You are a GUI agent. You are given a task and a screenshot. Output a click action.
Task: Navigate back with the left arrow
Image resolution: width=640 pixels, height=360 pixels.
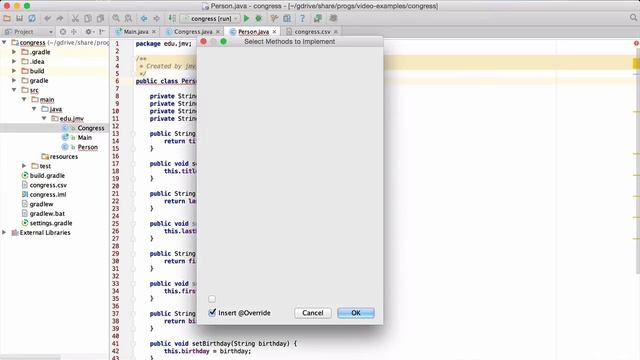(144, 18)
